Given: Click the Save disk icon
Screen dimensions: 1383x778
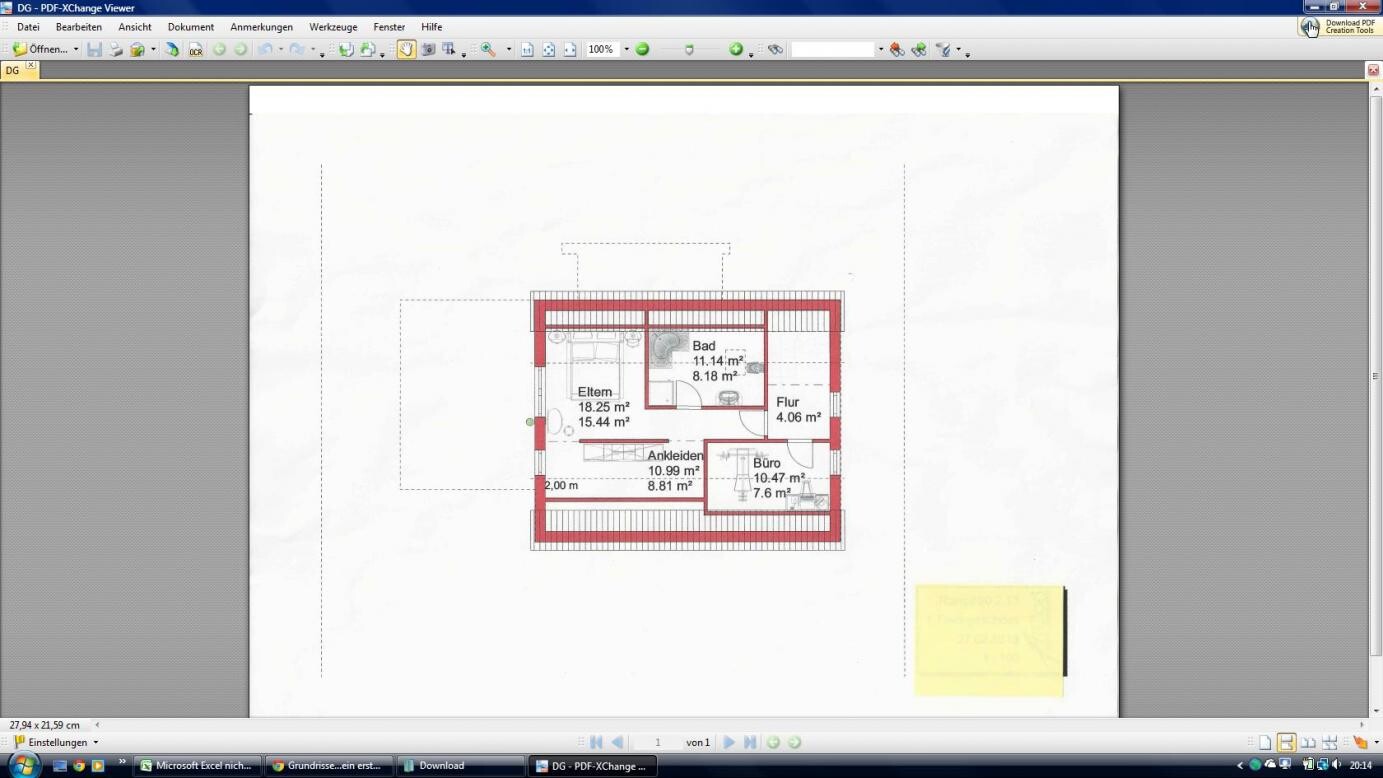Looking at the screenshot, I should coord(94,49).
